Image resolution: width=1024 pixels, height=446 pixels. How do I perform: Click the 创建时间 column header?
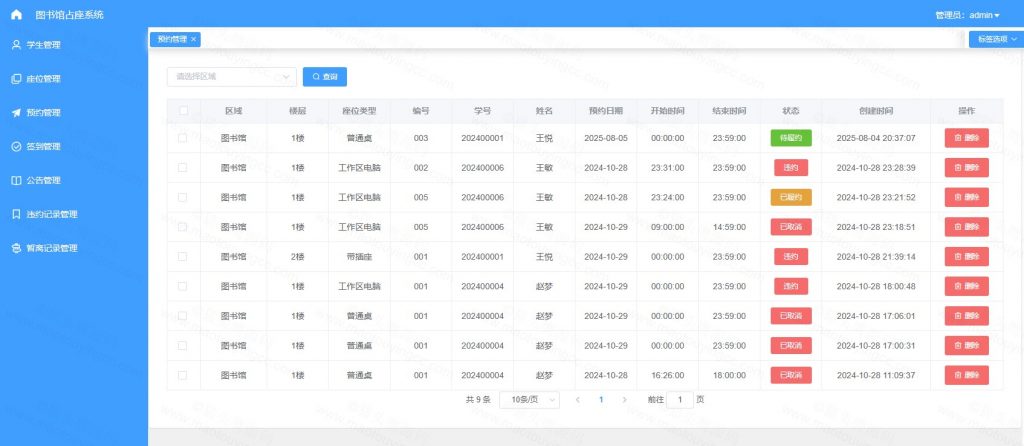pos(876,111)
